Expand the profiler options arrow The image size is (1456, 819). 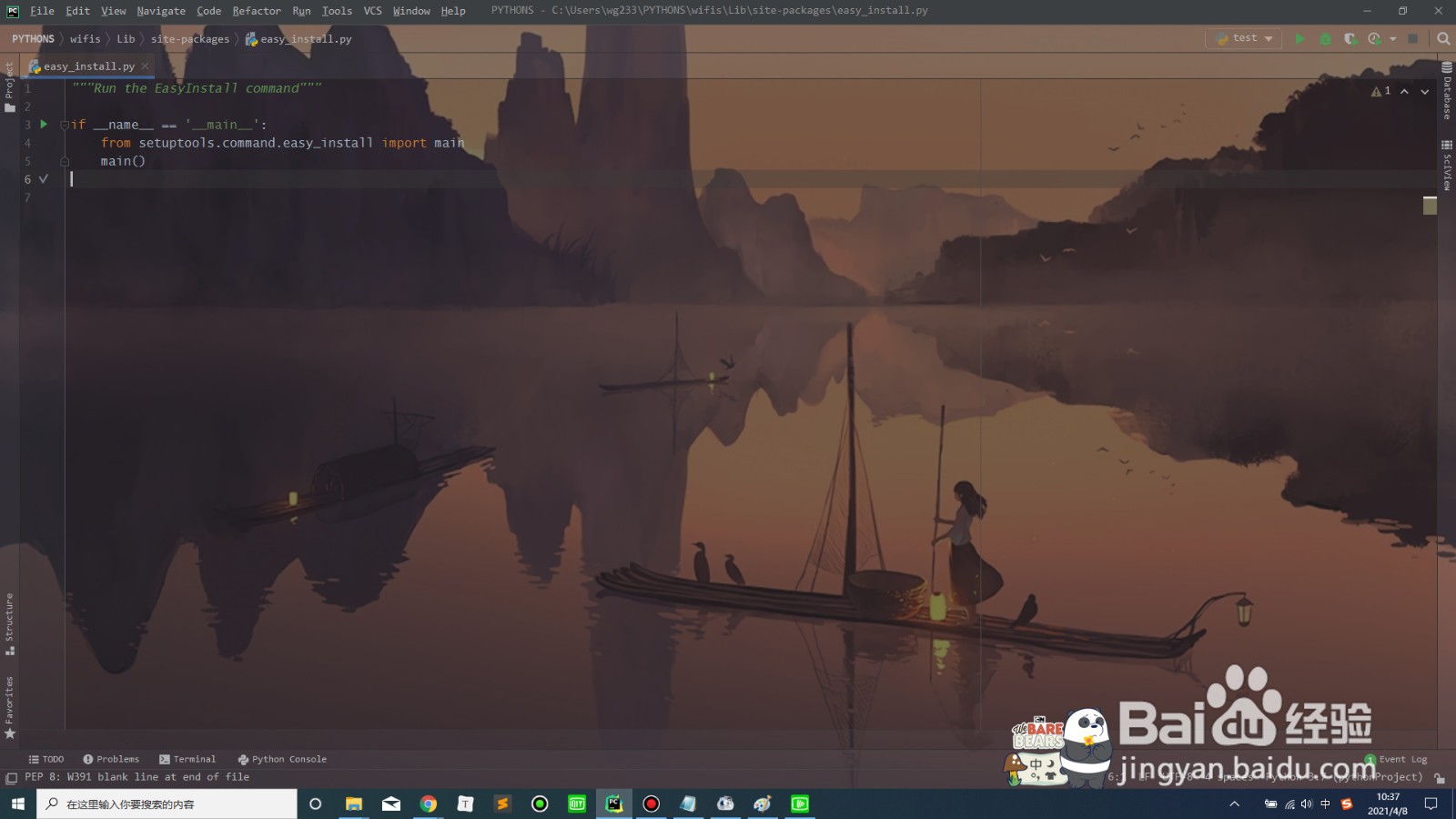[1393, 39]
